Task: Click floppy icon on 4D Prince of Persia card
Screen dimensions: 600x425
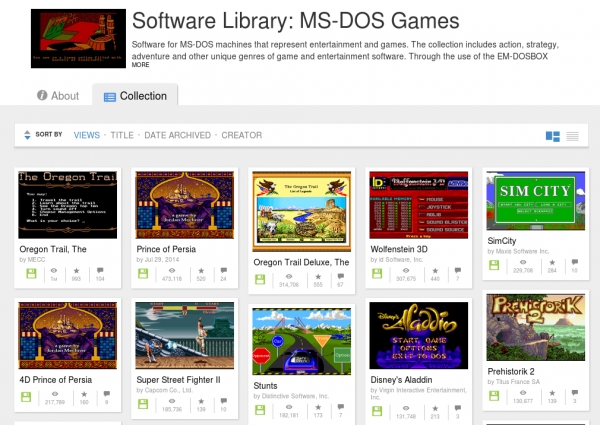Action: pos(26,397)
